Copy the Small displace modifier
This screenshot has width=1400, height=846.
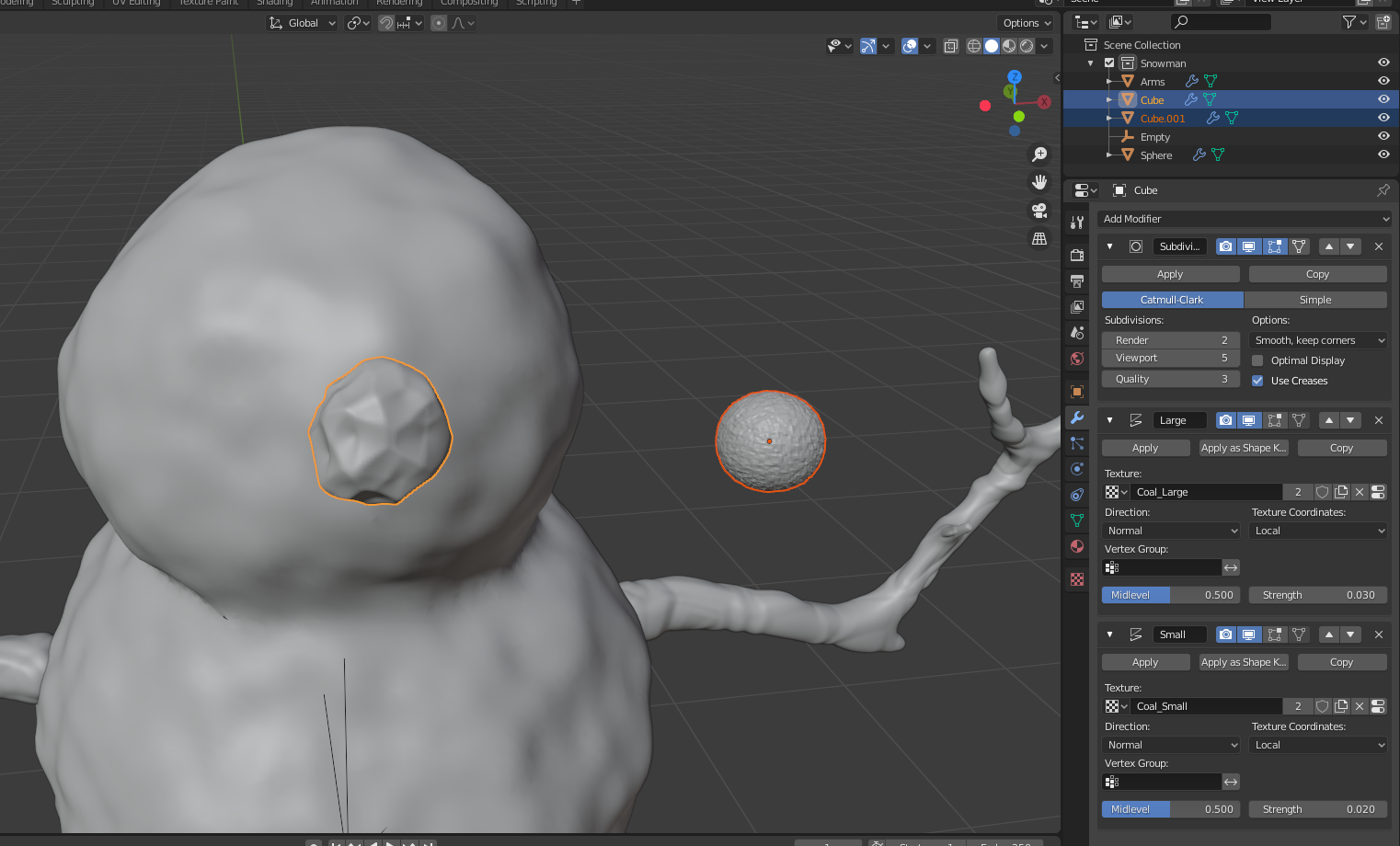[1341, 662]
